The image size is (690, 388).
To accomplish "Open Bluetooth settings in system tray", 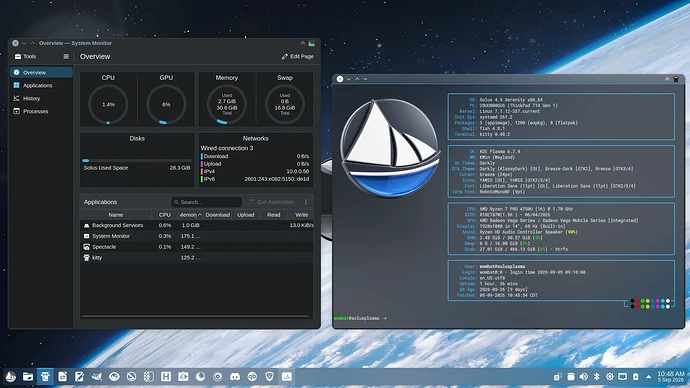I will pos(597,377).
